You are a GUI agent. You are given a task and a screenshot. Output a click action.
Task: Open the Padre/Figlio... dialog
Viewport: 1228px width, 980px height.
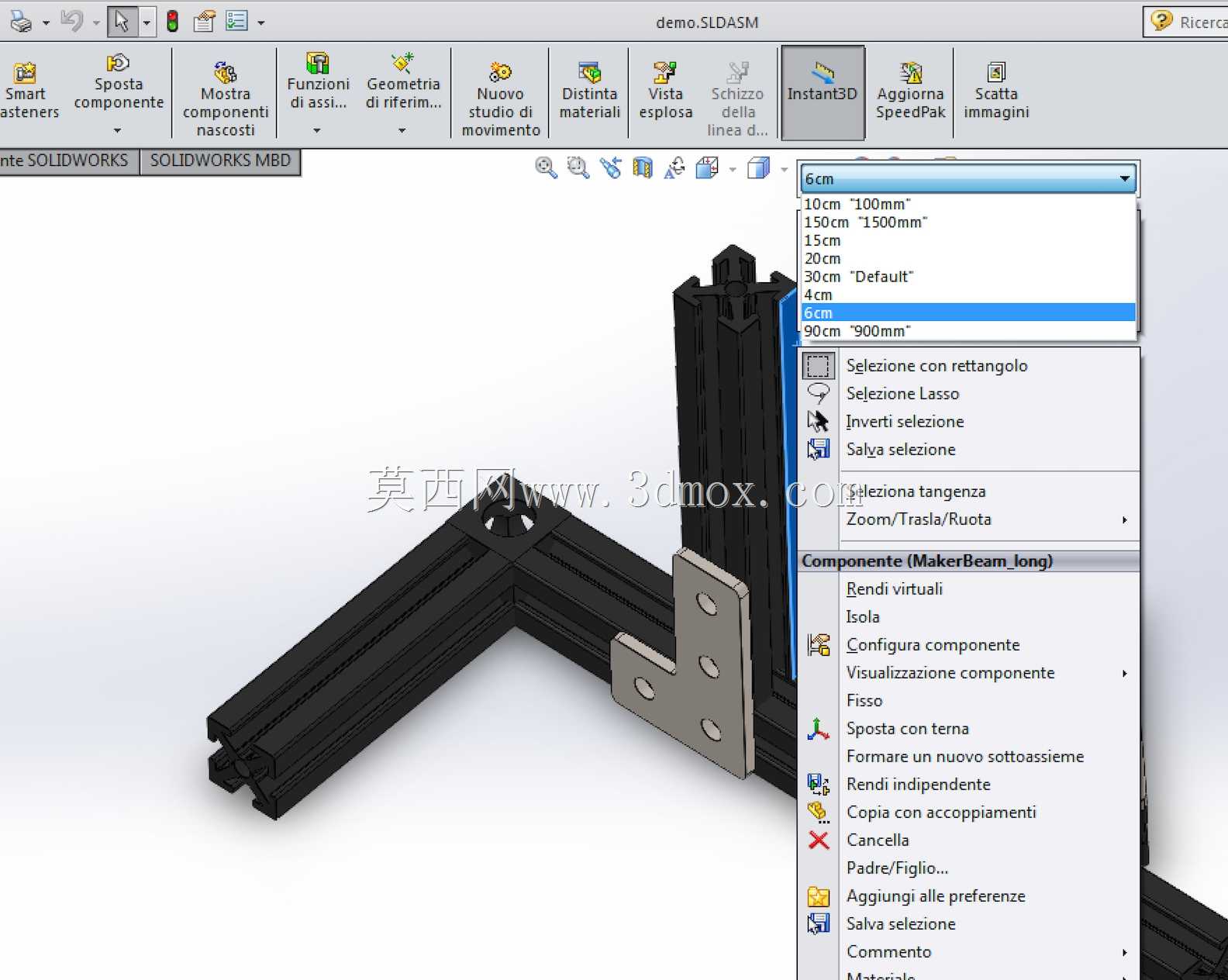click(x=897, y=868)
